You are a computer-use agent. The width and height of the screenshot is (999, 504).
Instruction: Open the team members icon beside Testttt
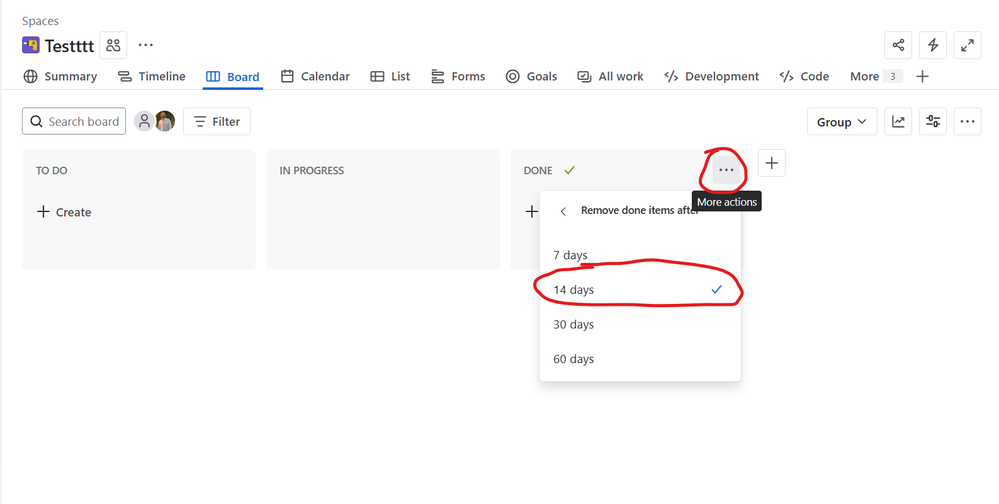click(x=113, y=45)
